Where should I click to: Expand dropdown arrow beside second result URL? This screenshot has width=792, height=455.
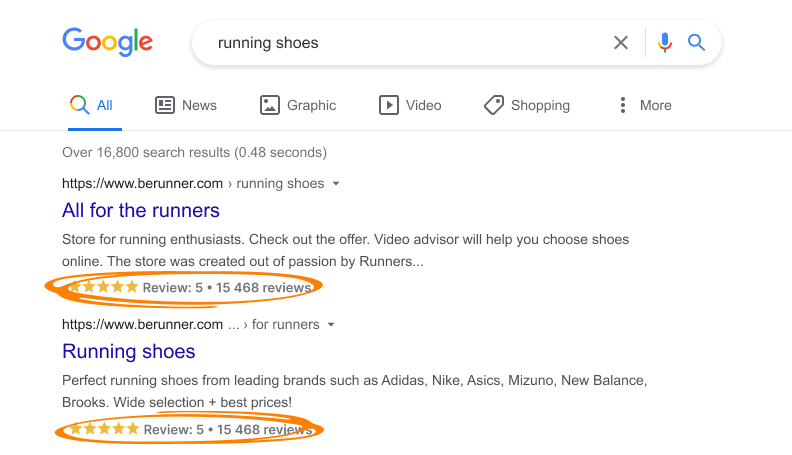tap(331, 325)
